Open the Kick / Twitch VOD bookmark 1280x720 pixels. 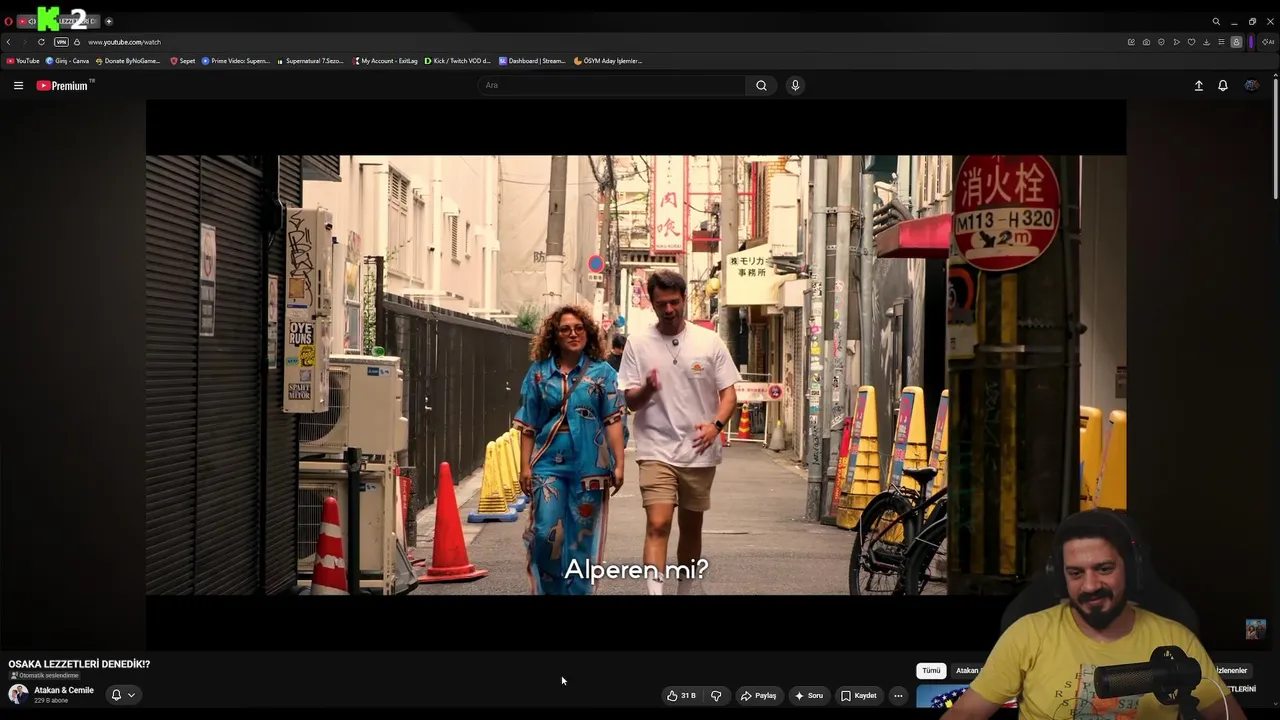click(458, 61)
